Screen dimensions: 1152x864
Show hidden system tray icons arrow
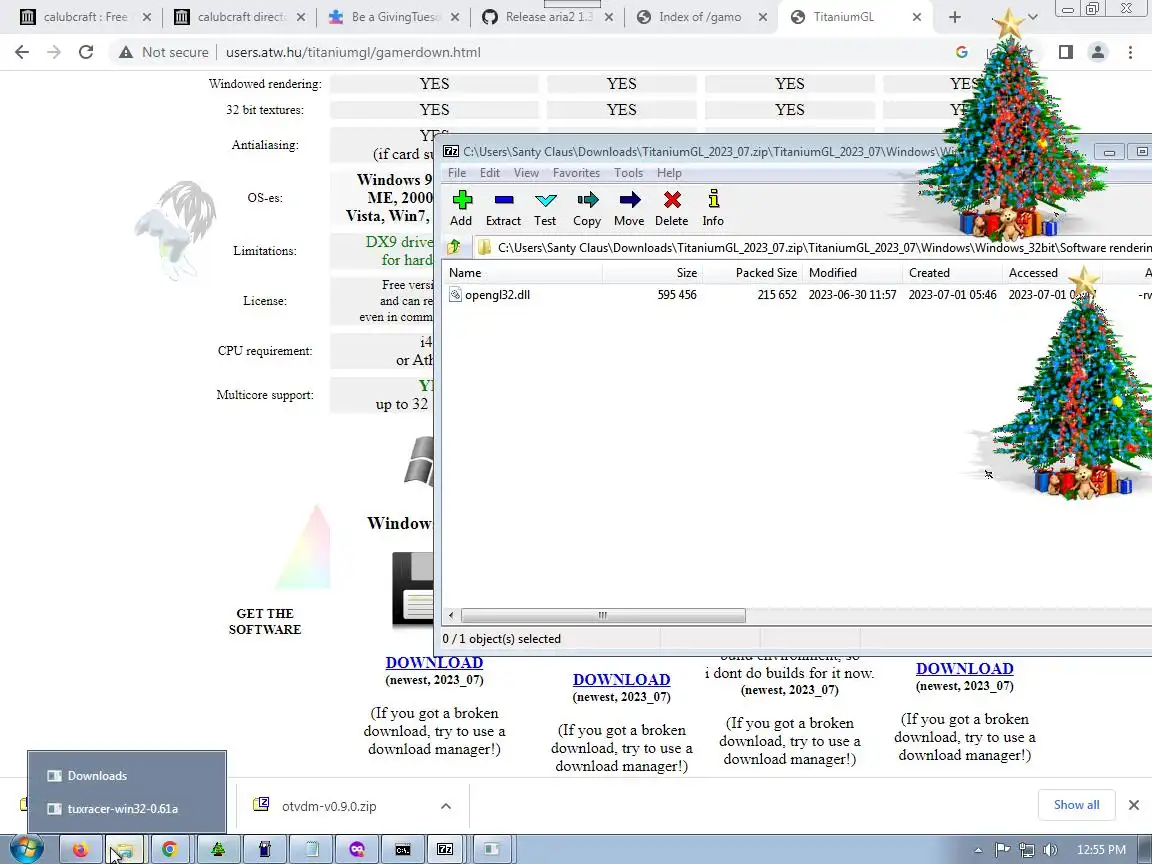coord(978,850)
